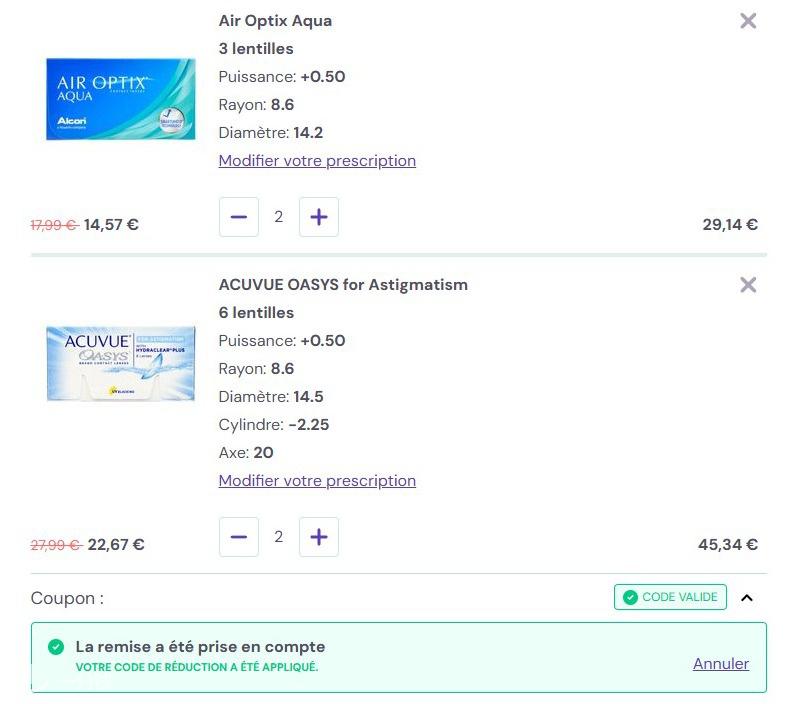Image resolution: width=810 pixels, height=704 pixels.
Task: Decrease Air Optix Aqua quantity
Action: (x=239, y=217)
